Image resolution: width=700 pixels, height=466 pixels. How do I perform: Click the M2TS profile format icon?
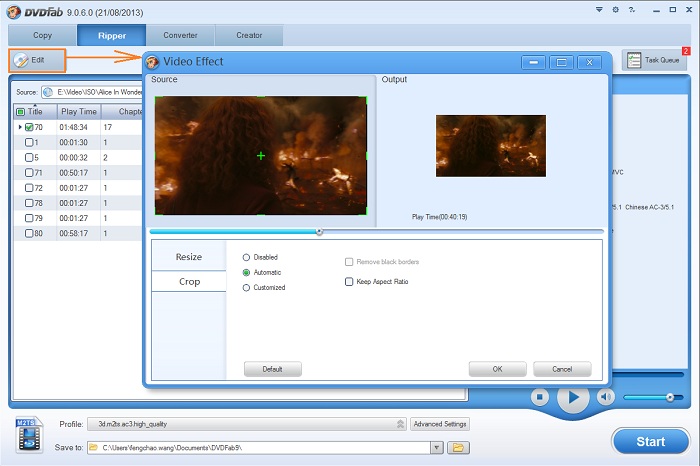coord(29,434)
